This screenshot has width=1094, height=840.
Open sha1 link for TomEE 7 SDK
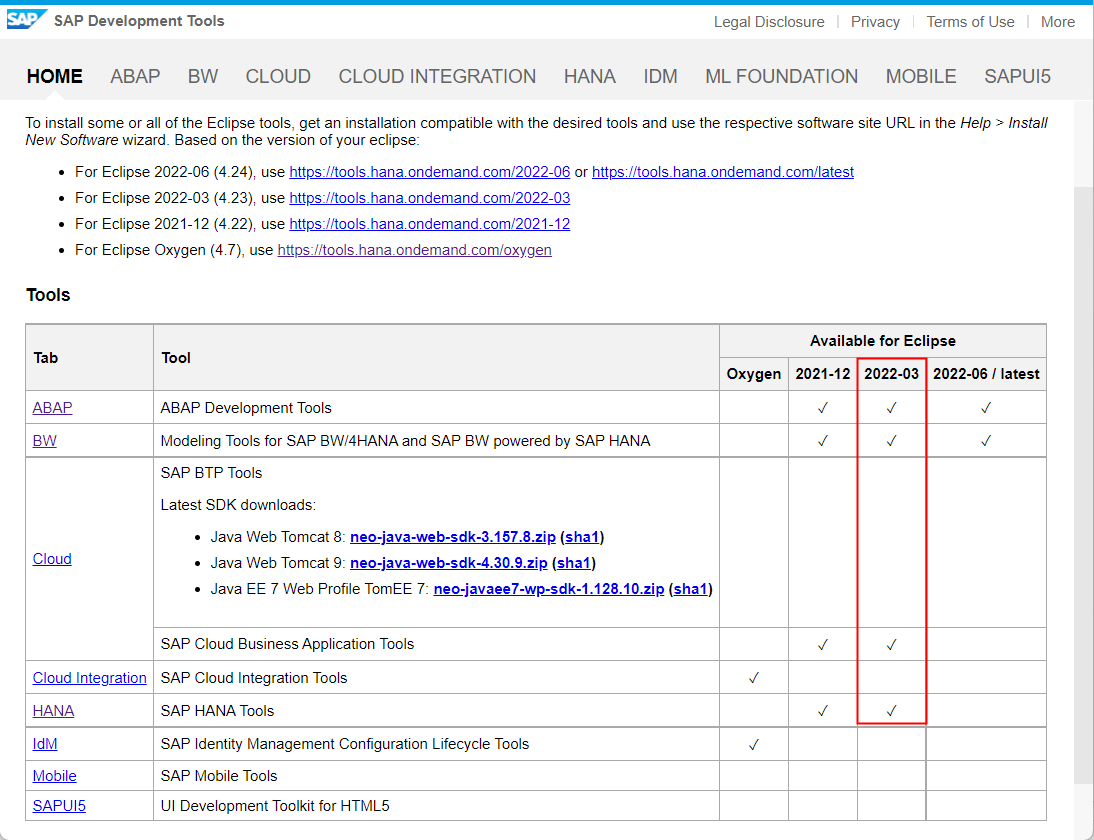point(690,589)
